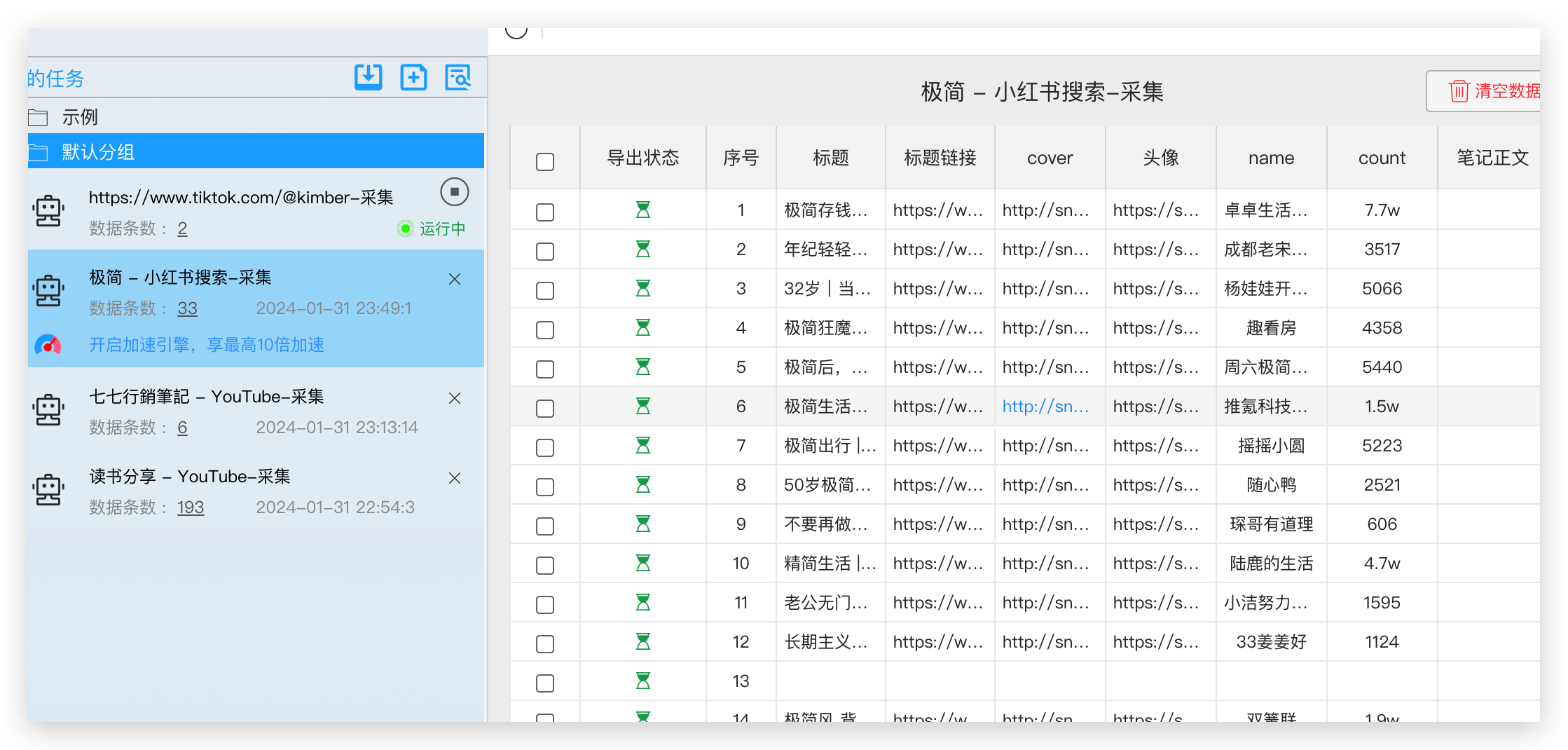Click name cell 陆鹿的生活
Viewport: 1568px width, 750px height.
click(x=1272, y=564)
